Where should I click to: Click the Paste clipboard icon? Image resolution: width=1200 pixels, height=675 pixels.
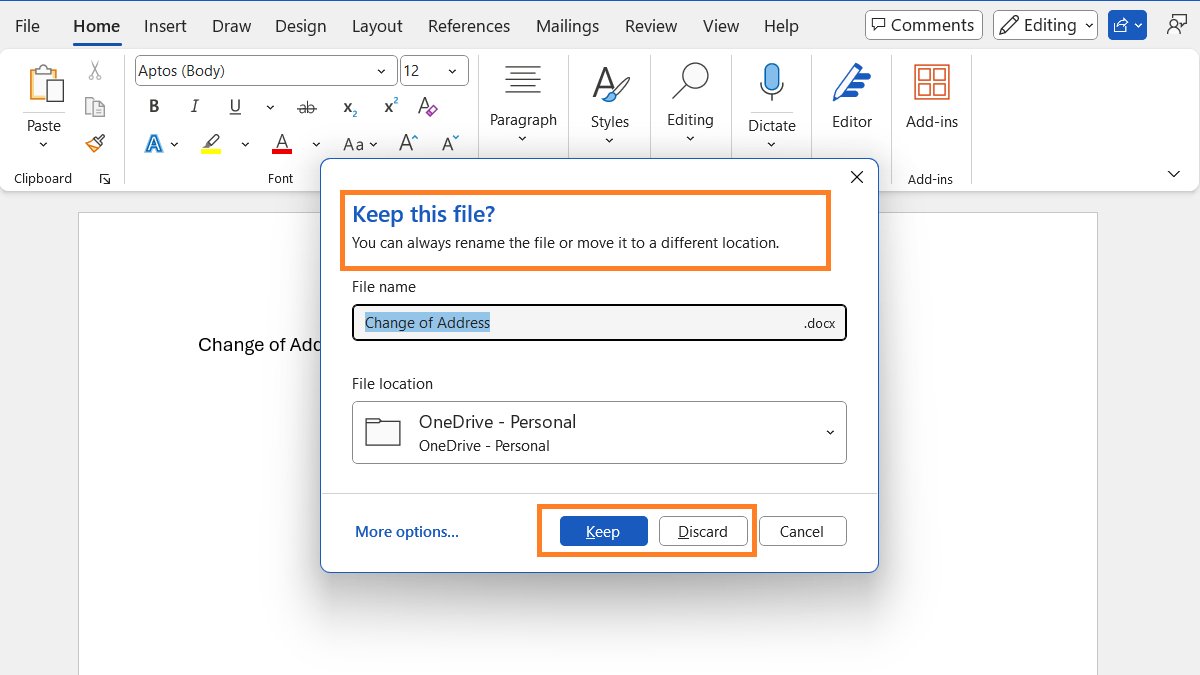(x=44, y=86)
